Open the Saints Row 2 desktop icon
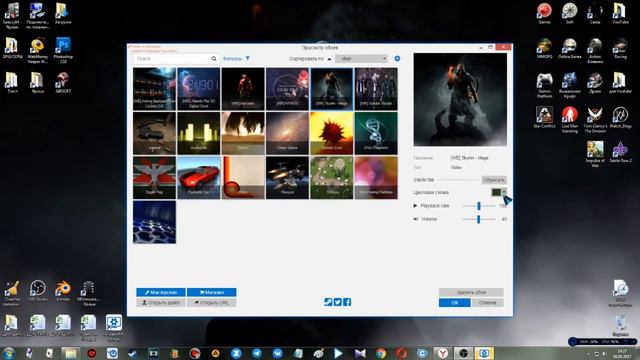Image resolution: width=640 pixels, height=360 pixels. coord(620,152)
